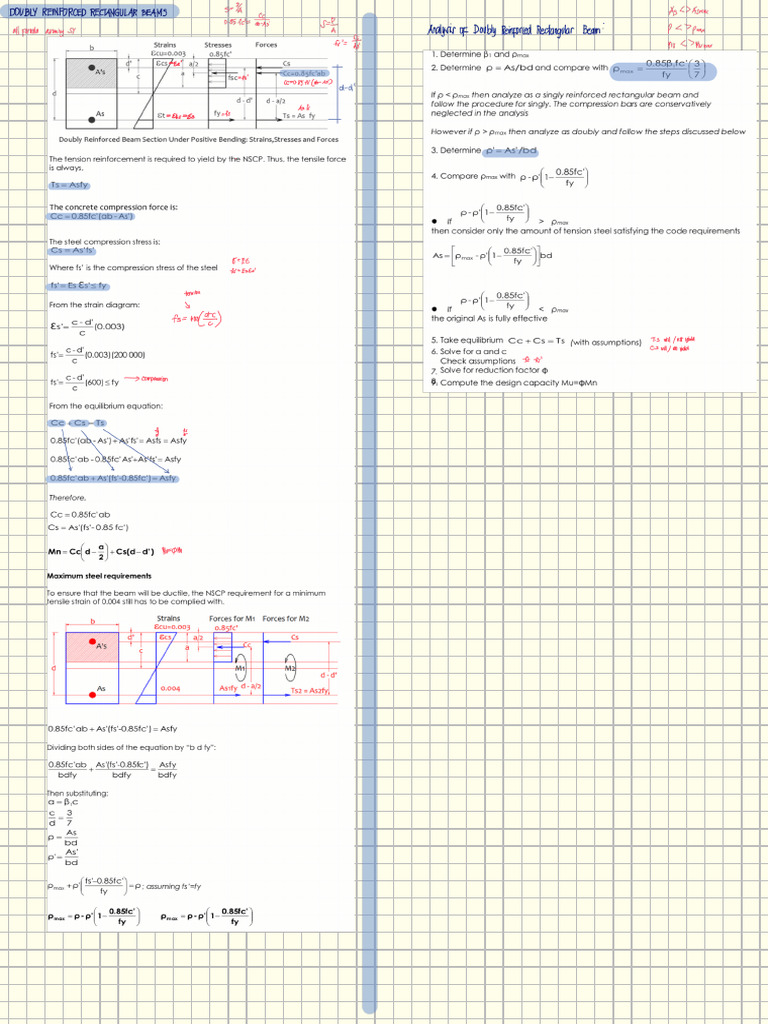
Task: Select the bold "Mn = Cc(d - a/2) + Cs(d-d')" equation
Action: click(x=101, y=552)
